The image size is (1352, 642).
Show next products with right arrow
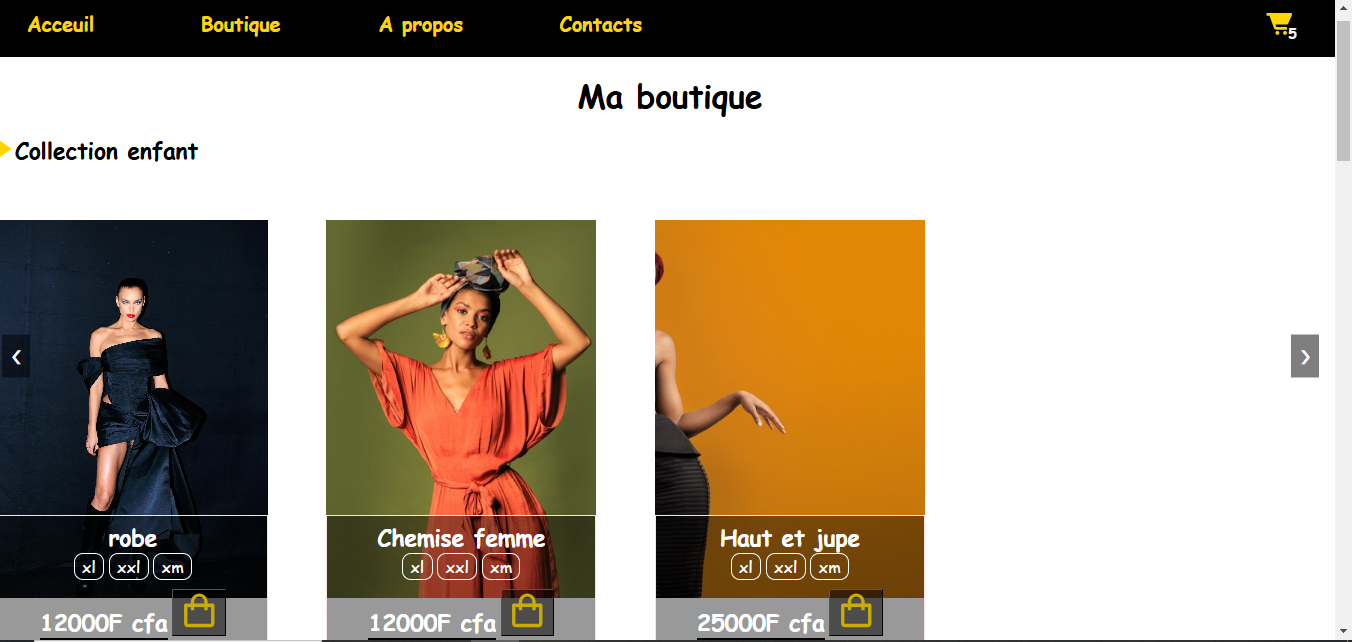pyautogui.click(x=1305, y=356)
